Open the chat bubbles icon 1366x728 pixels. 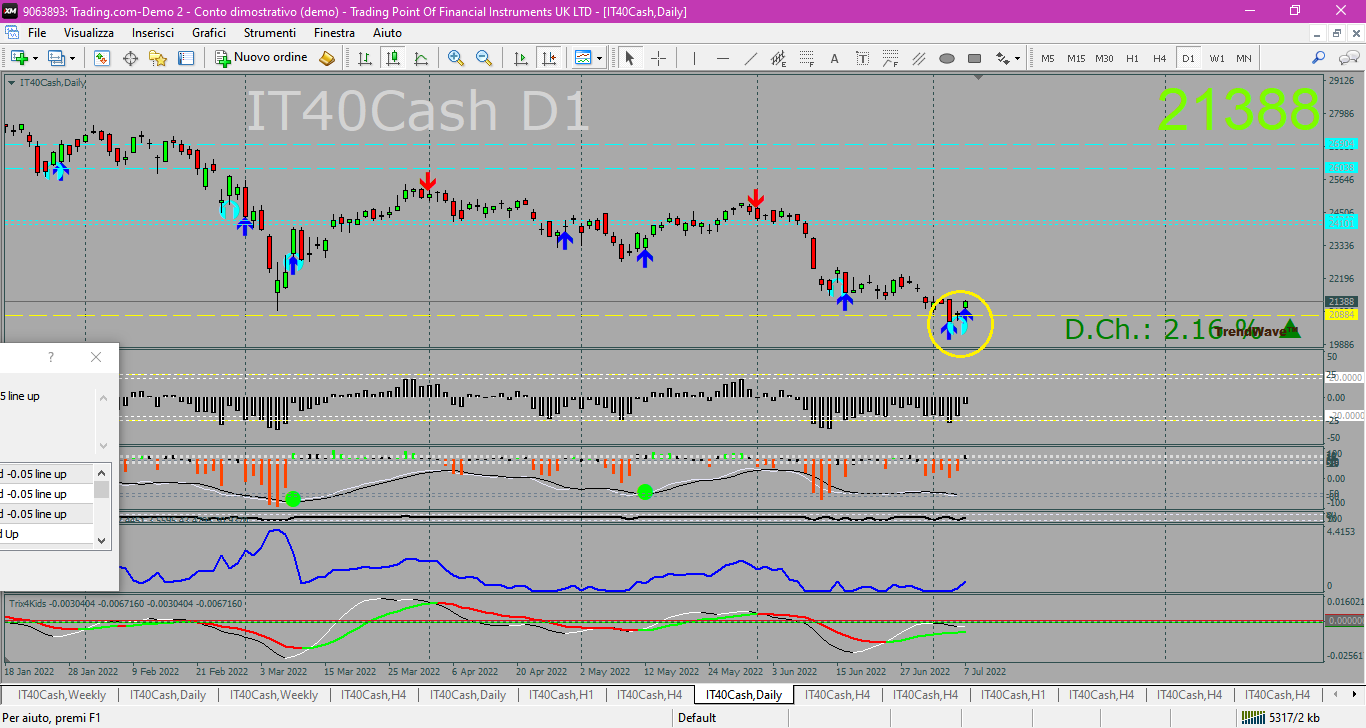pos(1347,58)
